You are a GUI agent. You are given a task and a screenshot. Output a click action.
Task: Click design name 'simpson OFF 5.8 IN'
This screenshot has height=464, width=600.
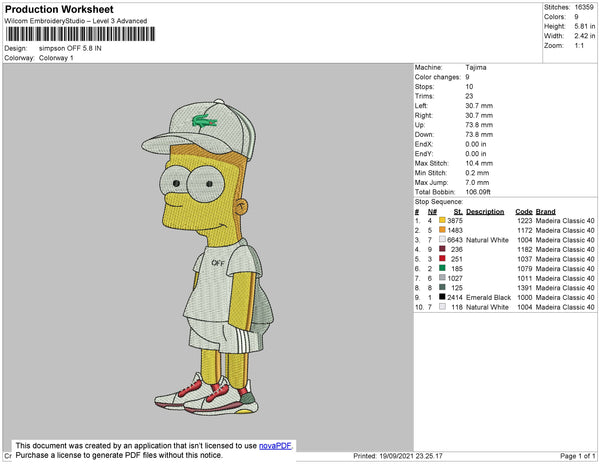(70, 49)
